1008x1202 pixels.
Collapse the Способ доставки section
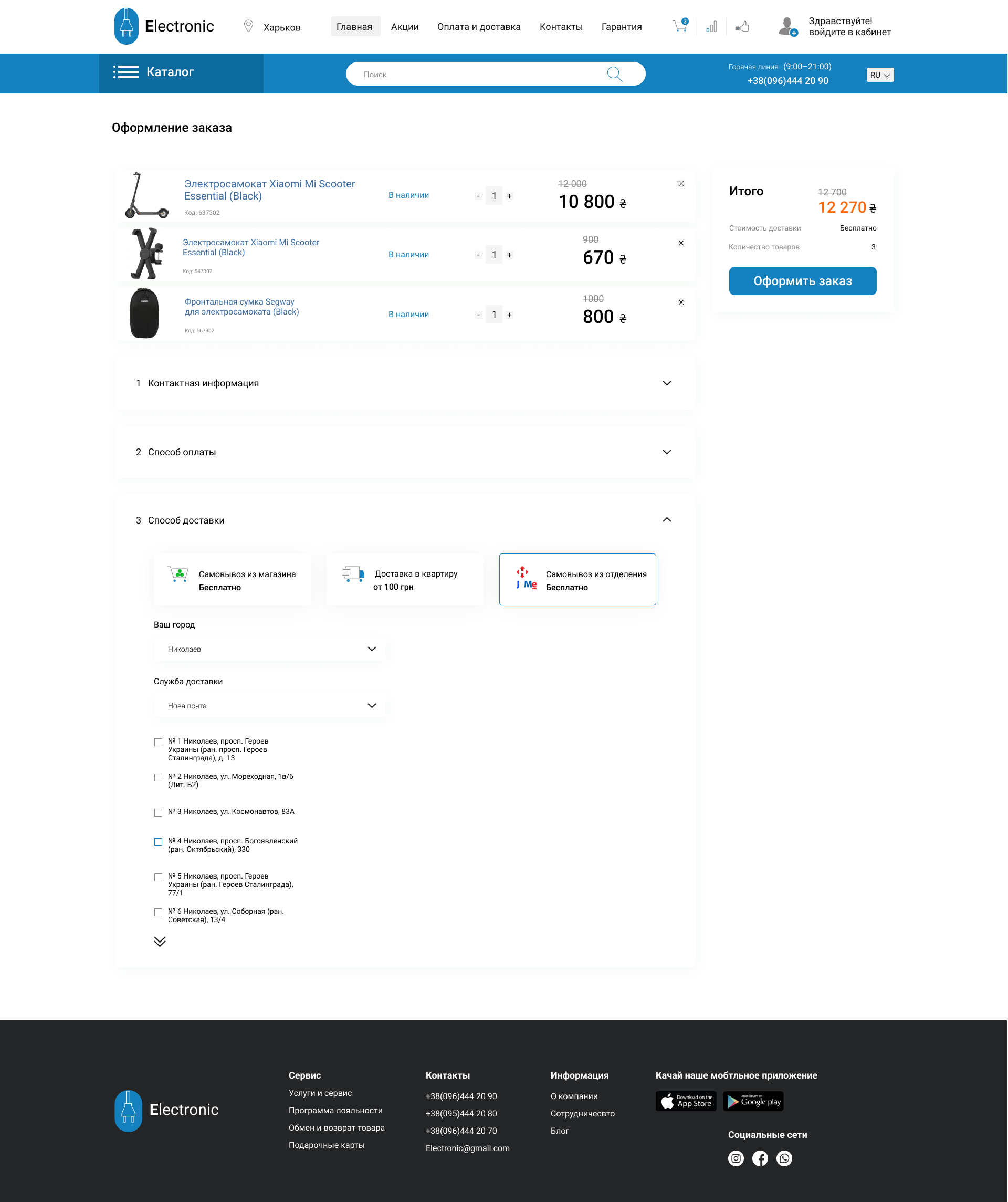(667, 520)
